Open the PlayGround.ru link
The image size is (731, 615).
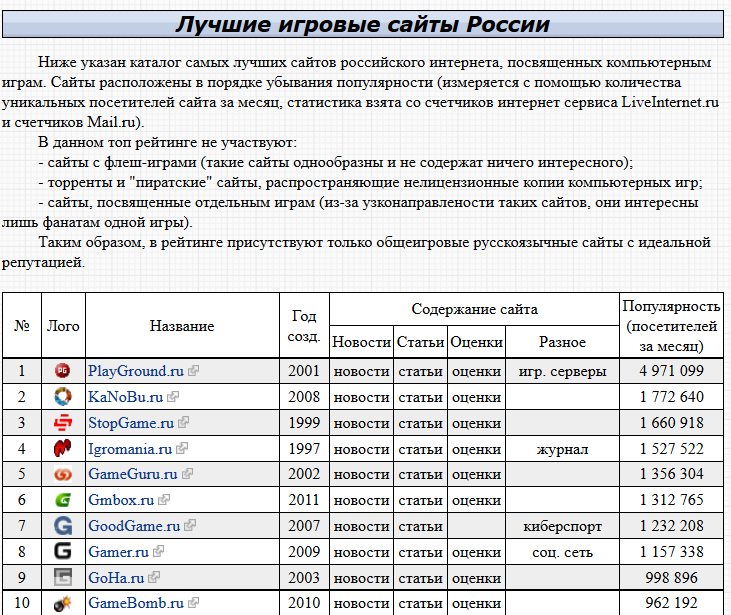coord(136,371)
